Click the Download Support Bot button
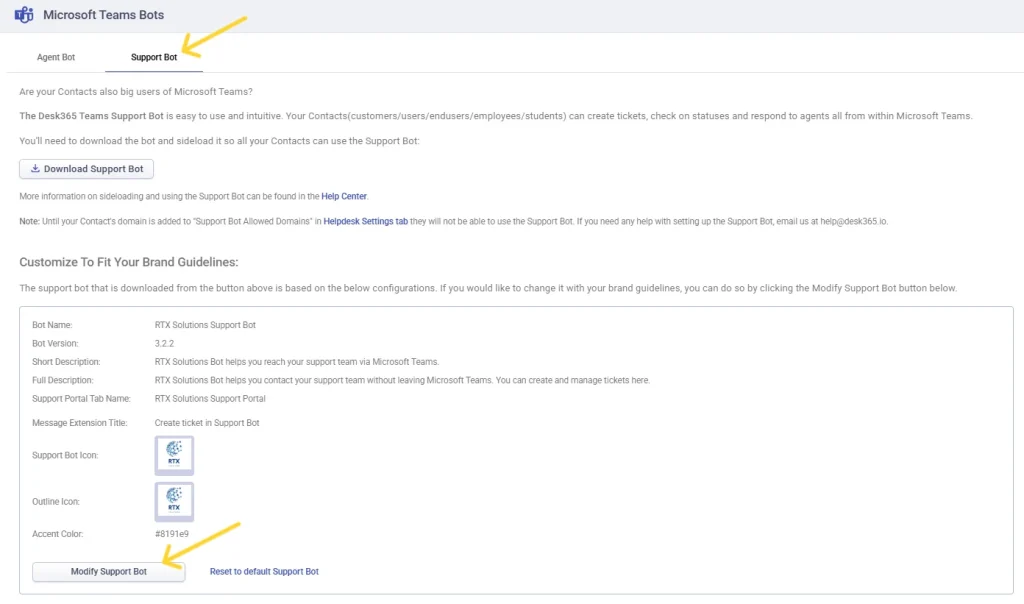Image resolution: width=1024 pixels, height=604 pixels. coord(86,169)
